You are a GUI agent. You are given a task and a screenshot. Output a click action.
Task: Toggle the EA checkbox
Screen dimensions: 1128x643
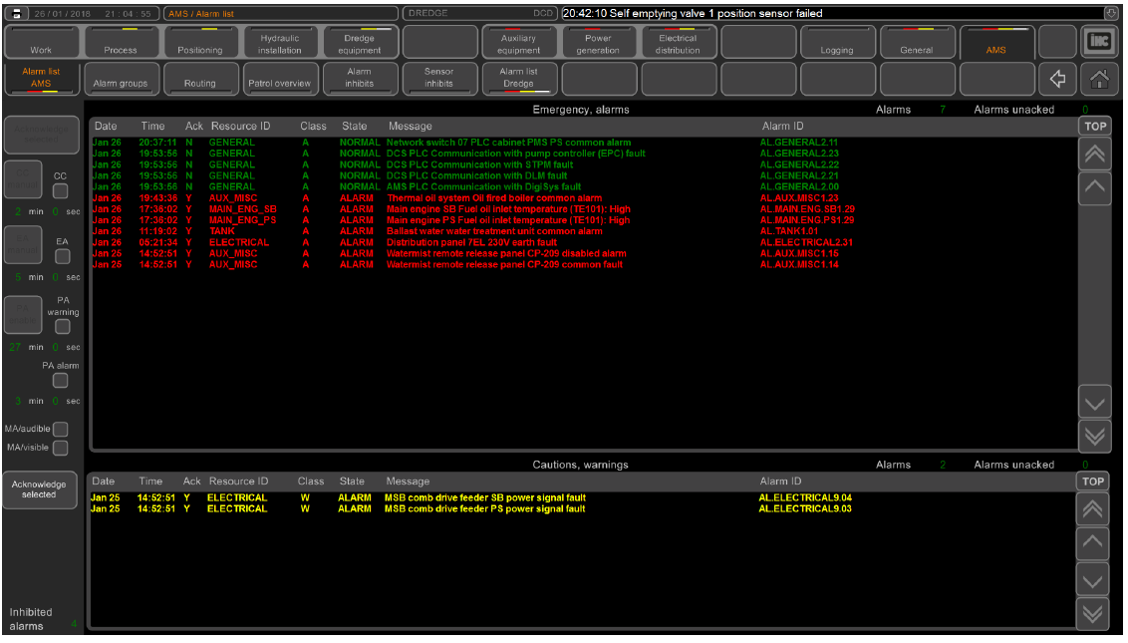[60, 257]
